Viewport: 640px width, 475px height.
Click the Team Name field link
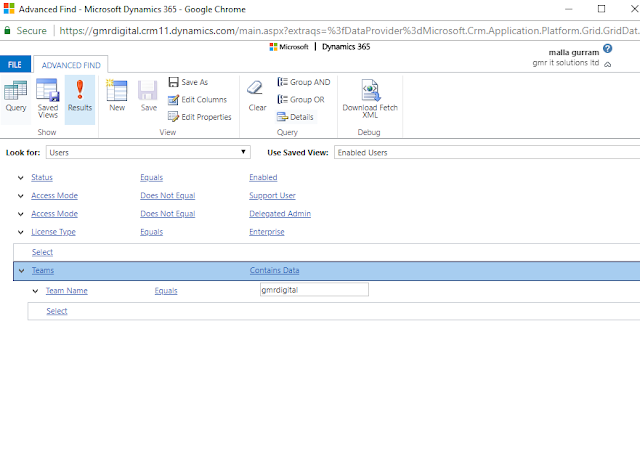[67, 291]
